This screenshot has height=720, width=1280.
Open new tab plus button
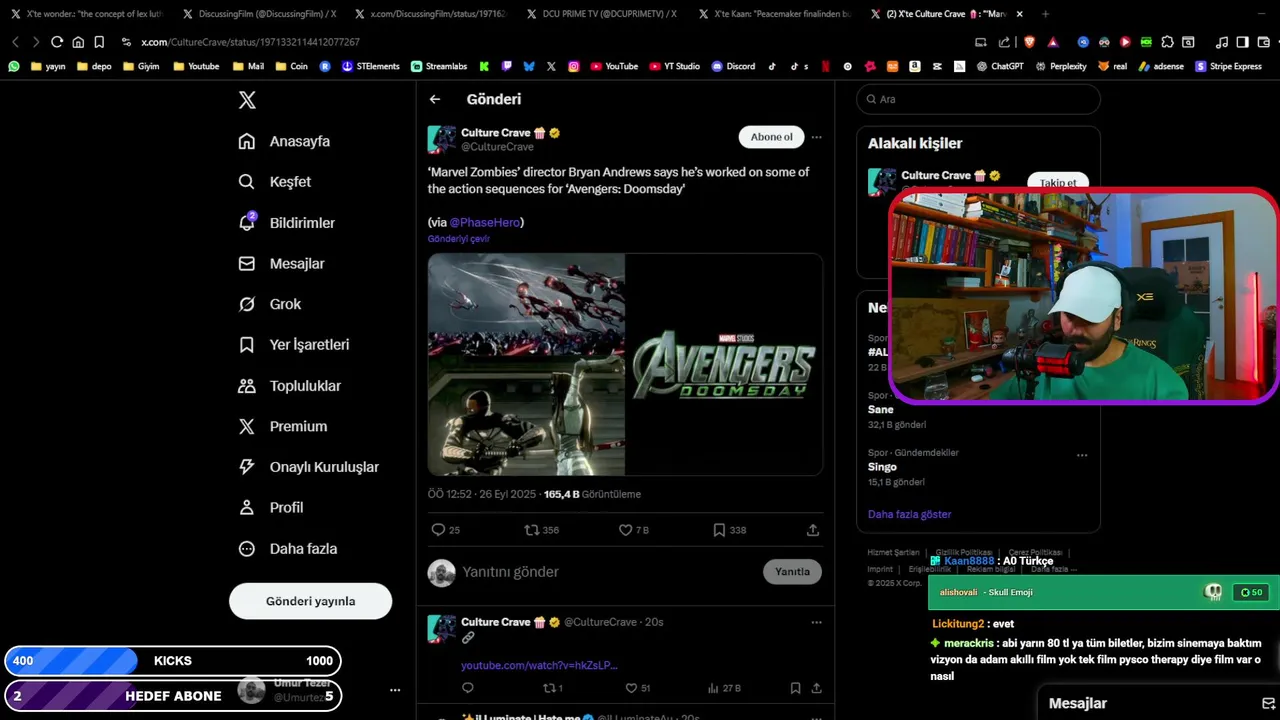point(1045,14)
